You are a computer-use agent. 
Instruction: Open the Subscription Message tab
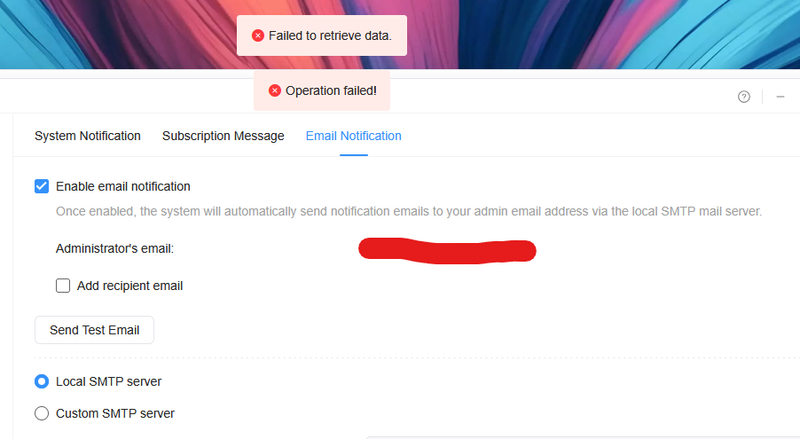223,136
